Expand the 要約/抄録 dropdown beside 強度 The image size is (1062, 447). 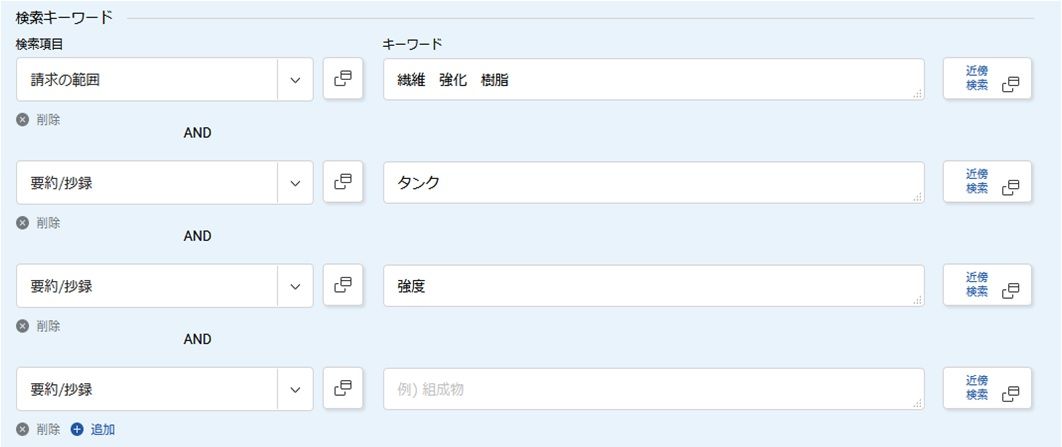point(295,286)
